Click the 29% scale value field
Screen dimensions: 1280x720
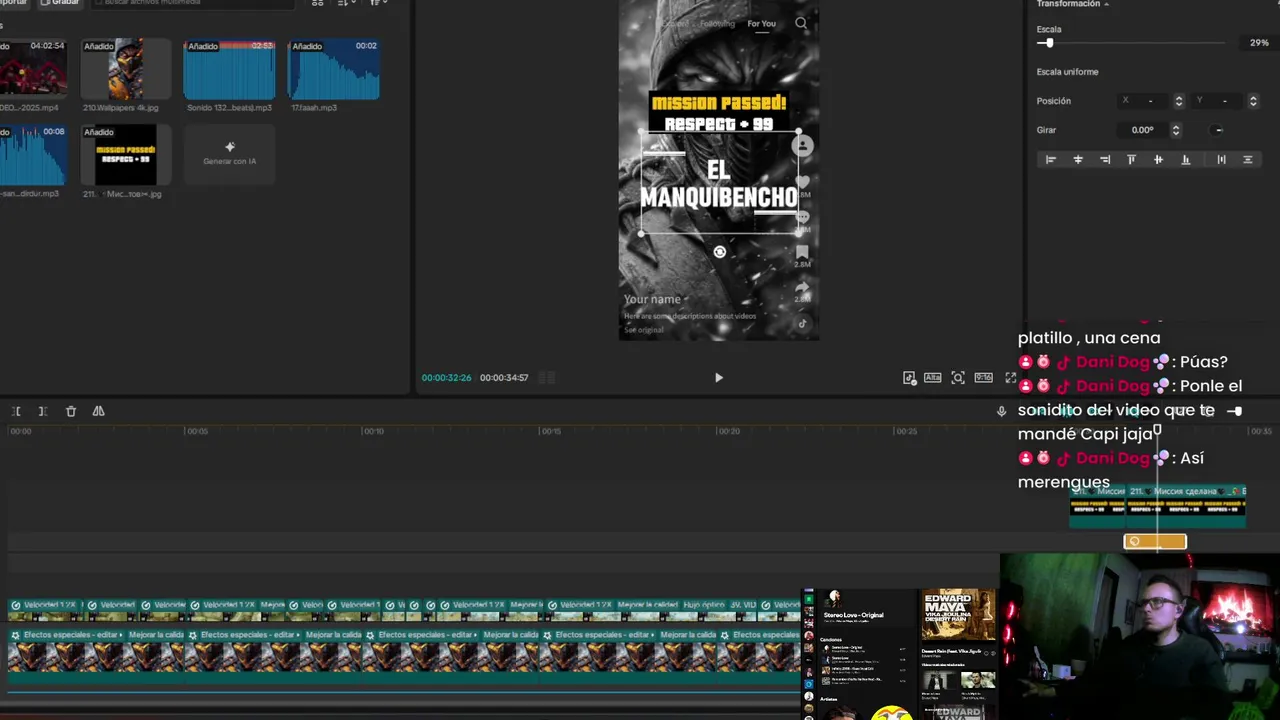coord(1259,43)
